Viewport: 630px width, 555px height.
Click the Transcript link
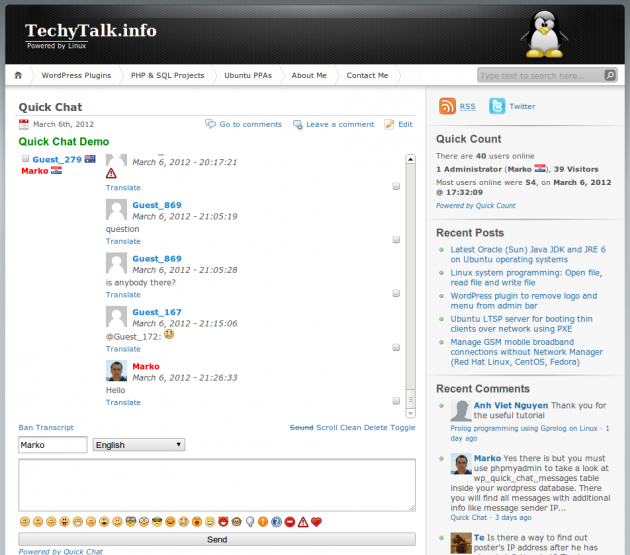point(55,428)
